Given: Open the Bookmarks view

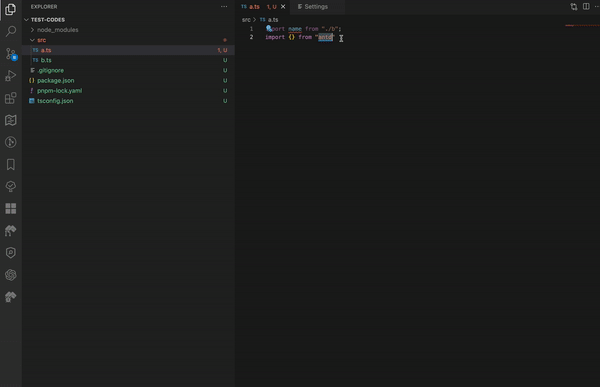Looking at the screenshot, I should (x=11, y=165).
